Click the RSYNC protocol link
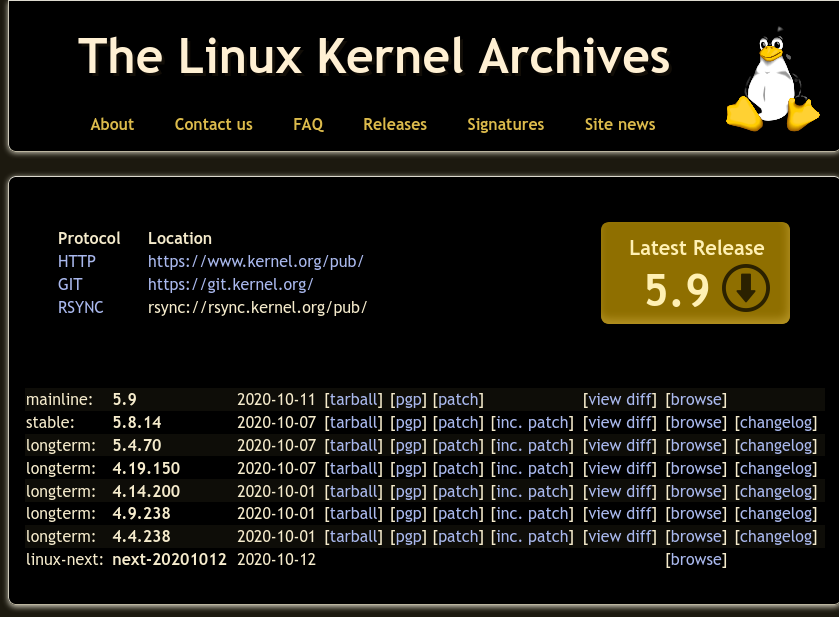This screenshot has width=839, height=617. pyautogui.click(x=80, y=307)
